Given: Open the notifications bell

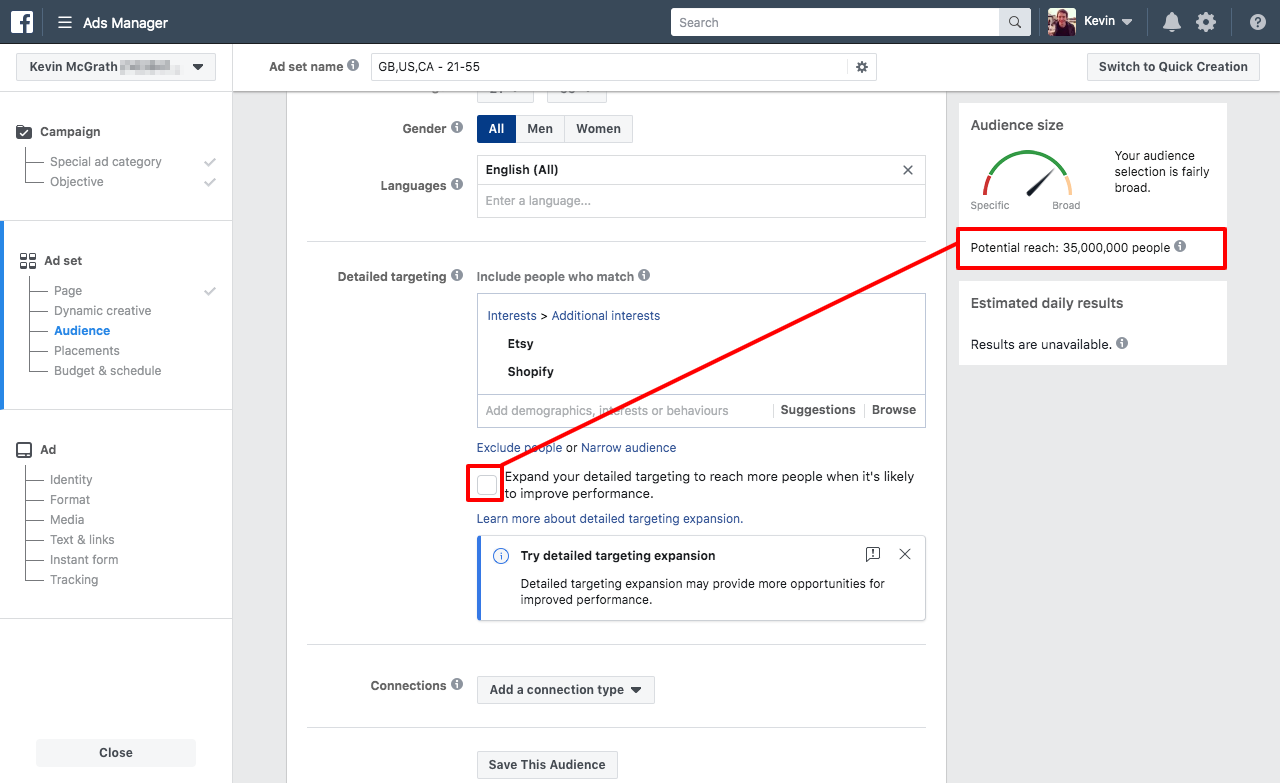Looking at the screenshot, I should point(1171,22).
